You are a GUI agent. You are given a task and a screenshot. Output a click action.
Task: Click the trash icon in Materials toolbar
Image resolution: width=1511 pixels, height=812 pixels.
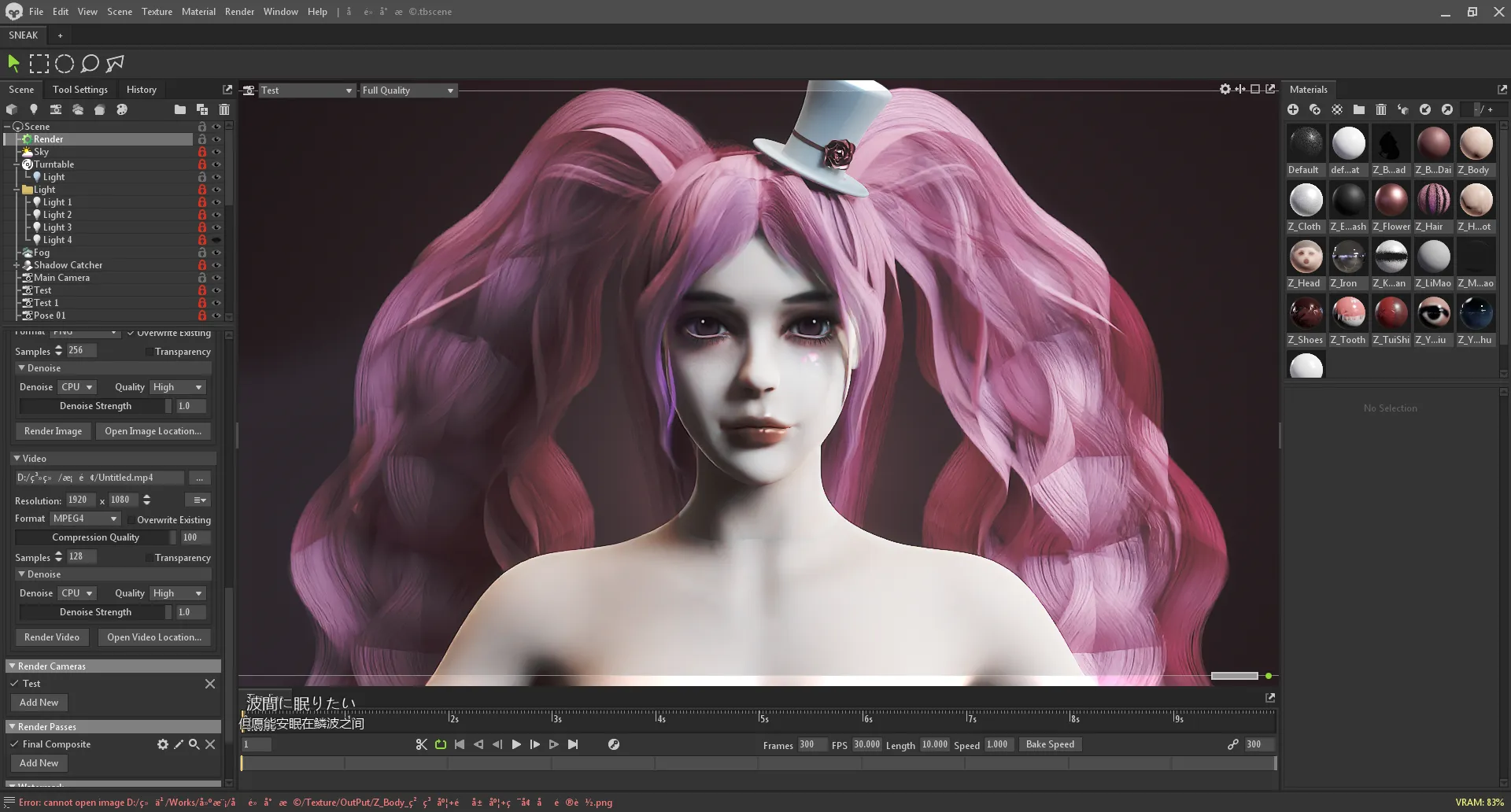1380,109
